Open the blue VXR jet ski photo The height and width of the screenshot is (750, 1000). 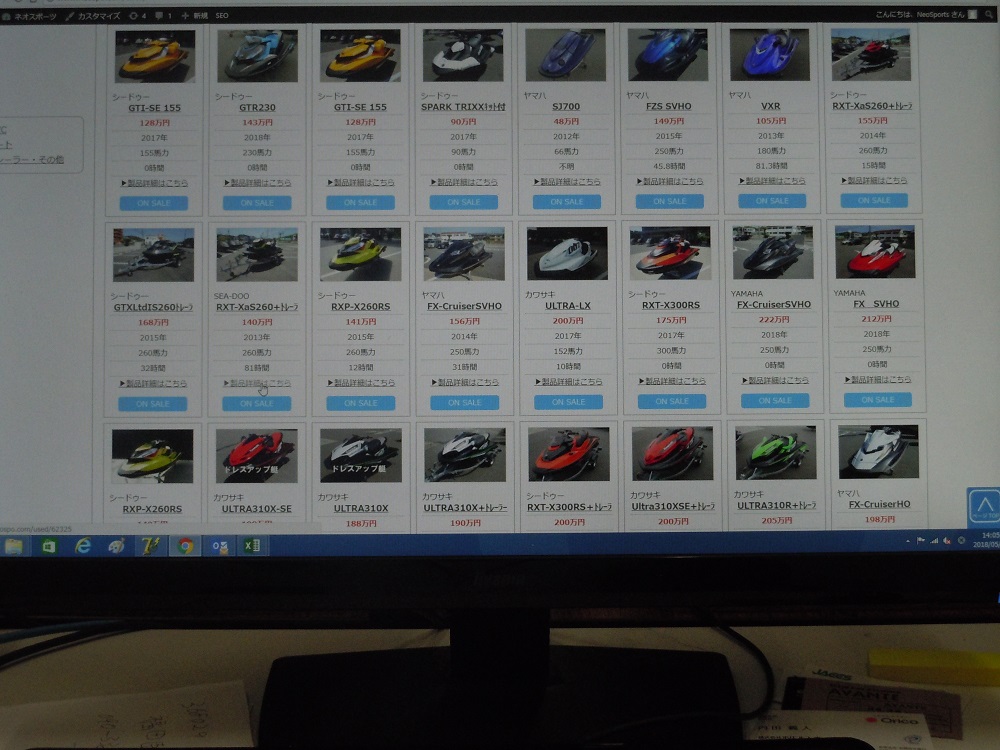pos(770,54)
